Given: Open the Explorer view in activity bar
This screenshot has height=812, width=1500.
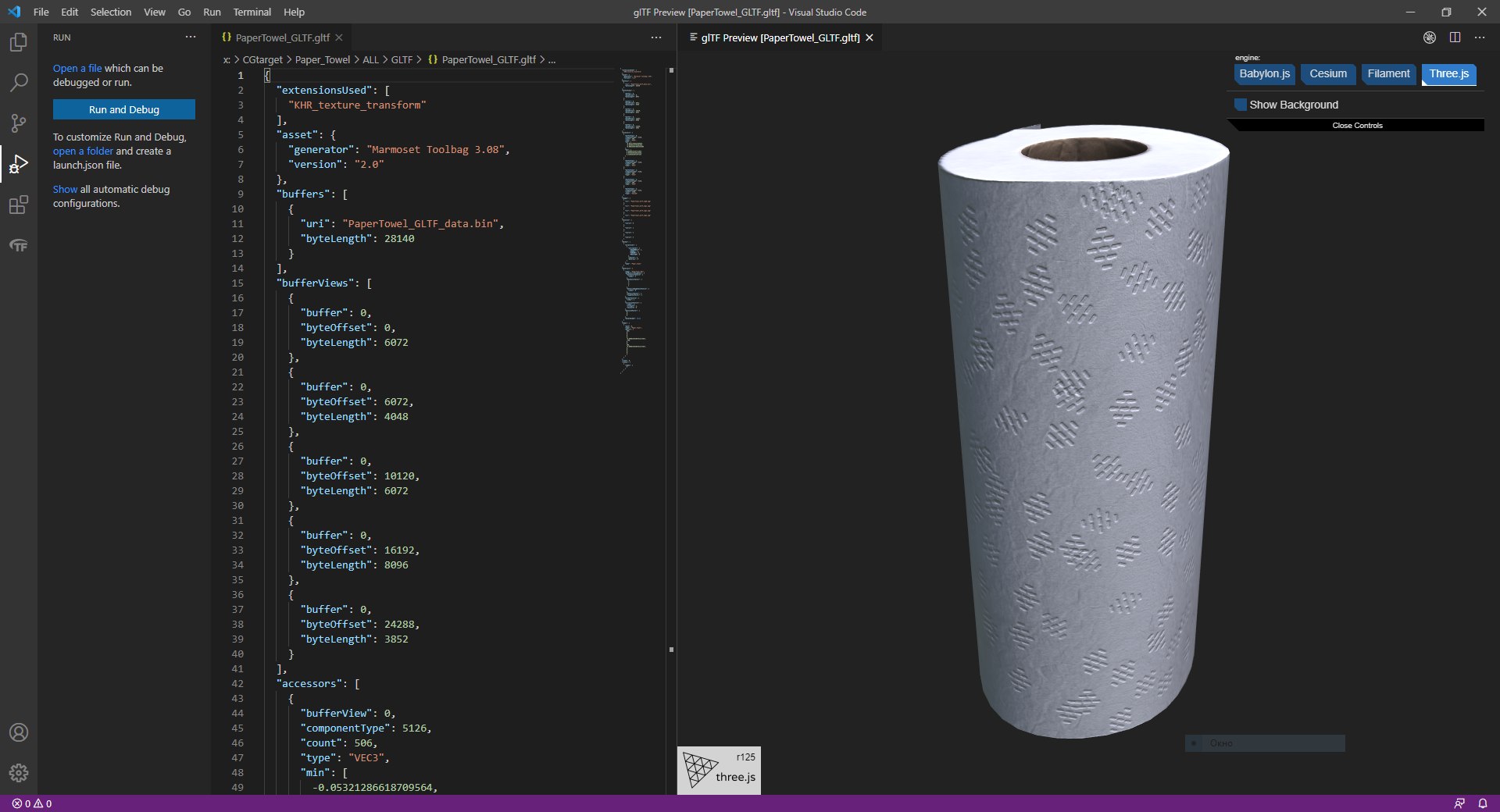Looking at the screenshot, I should pyautogui.click(x=19, y=42).
